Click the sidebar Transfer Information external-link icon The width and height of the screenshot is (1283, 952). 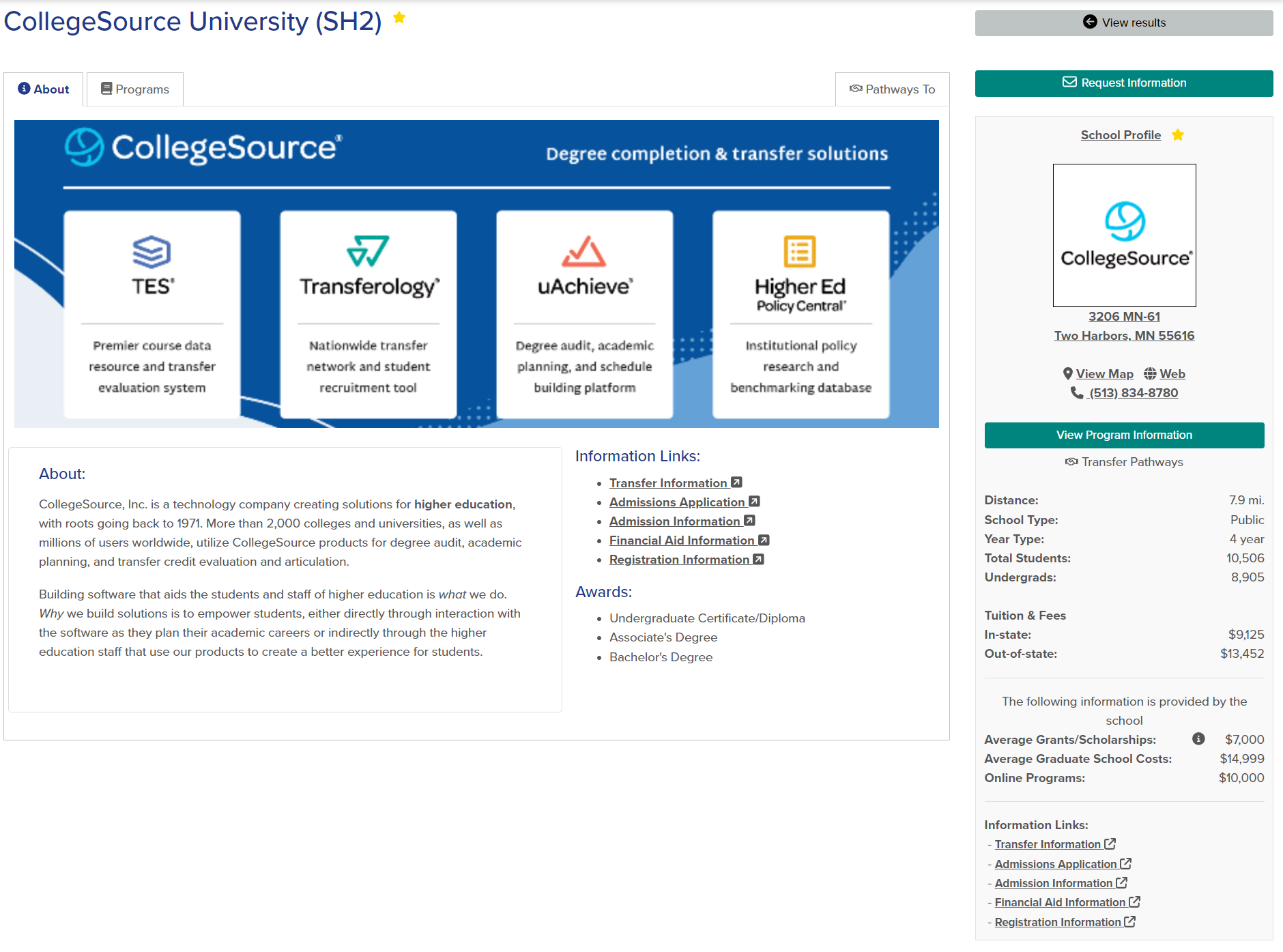pyautogui.click(x=1110, y=844)
